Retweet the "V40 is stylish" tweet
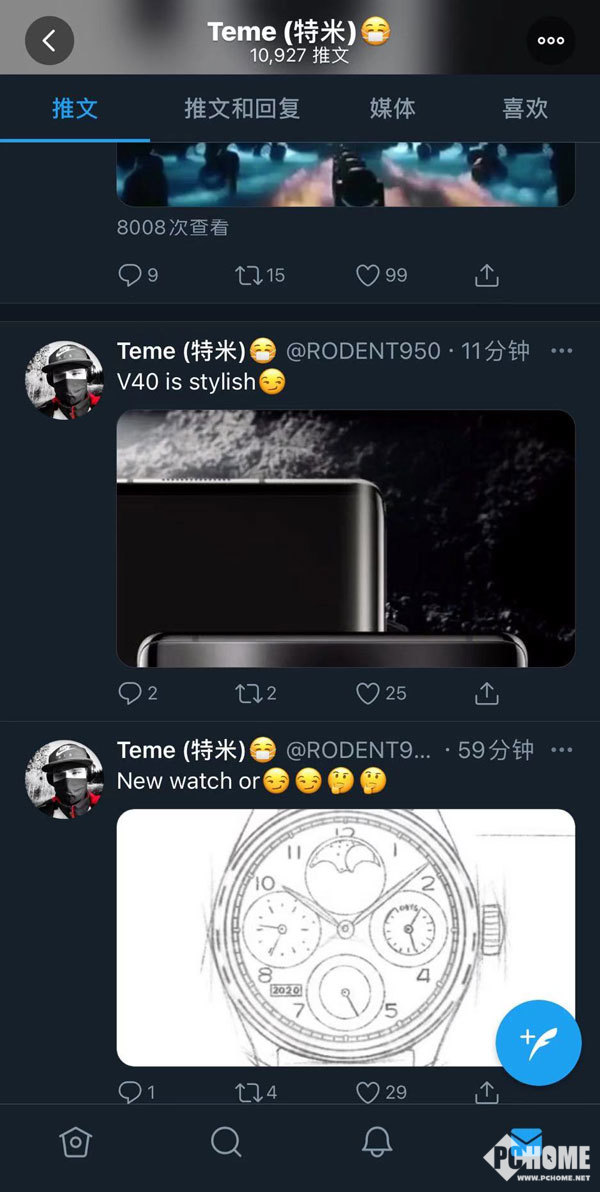Screen dimensions: 600x1192 [x=248, y=692]
